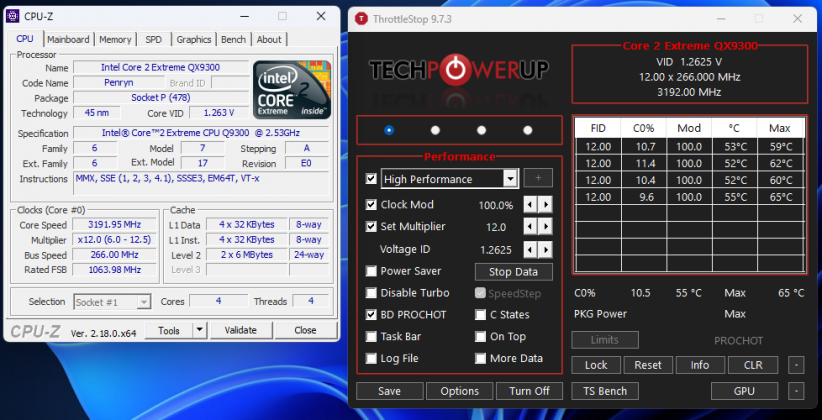Switch to the Mainboard tab

pyautogui.click(x=69, y=39)
